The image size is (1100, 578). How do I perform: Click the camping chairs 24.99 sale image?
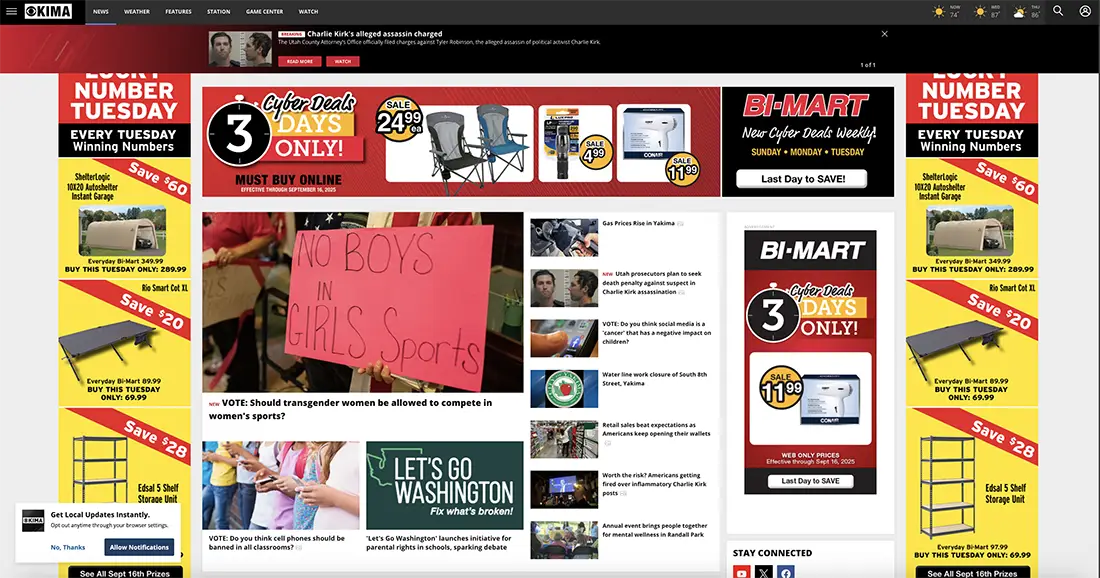tap(460, 143)
